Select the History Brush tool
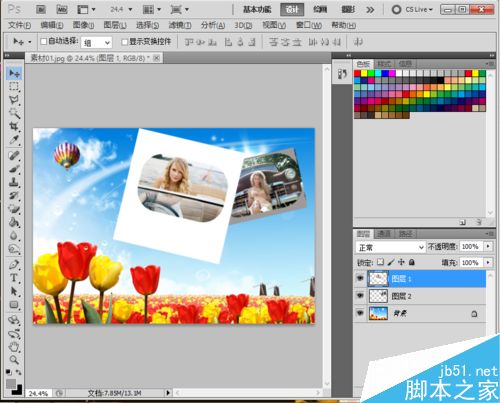The image size is (500, 403). [14, 196]
